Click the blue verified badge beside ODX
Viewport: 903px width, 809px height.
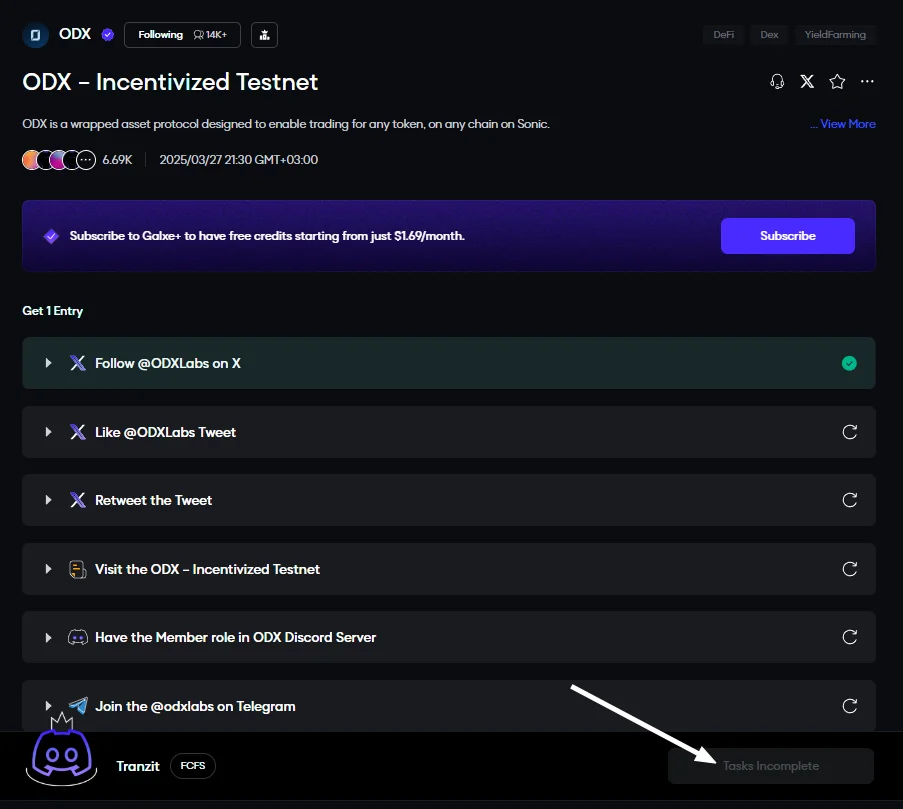(x=108, y=35)
